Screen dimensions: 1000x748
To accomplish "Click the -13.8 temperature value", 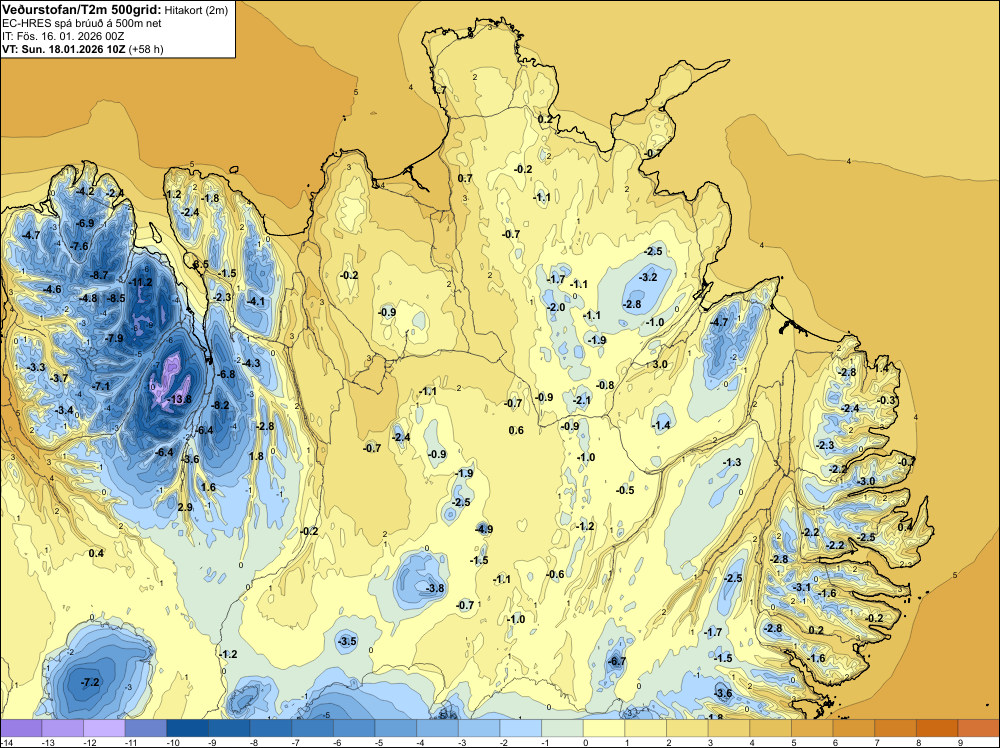I will point(178,399).
